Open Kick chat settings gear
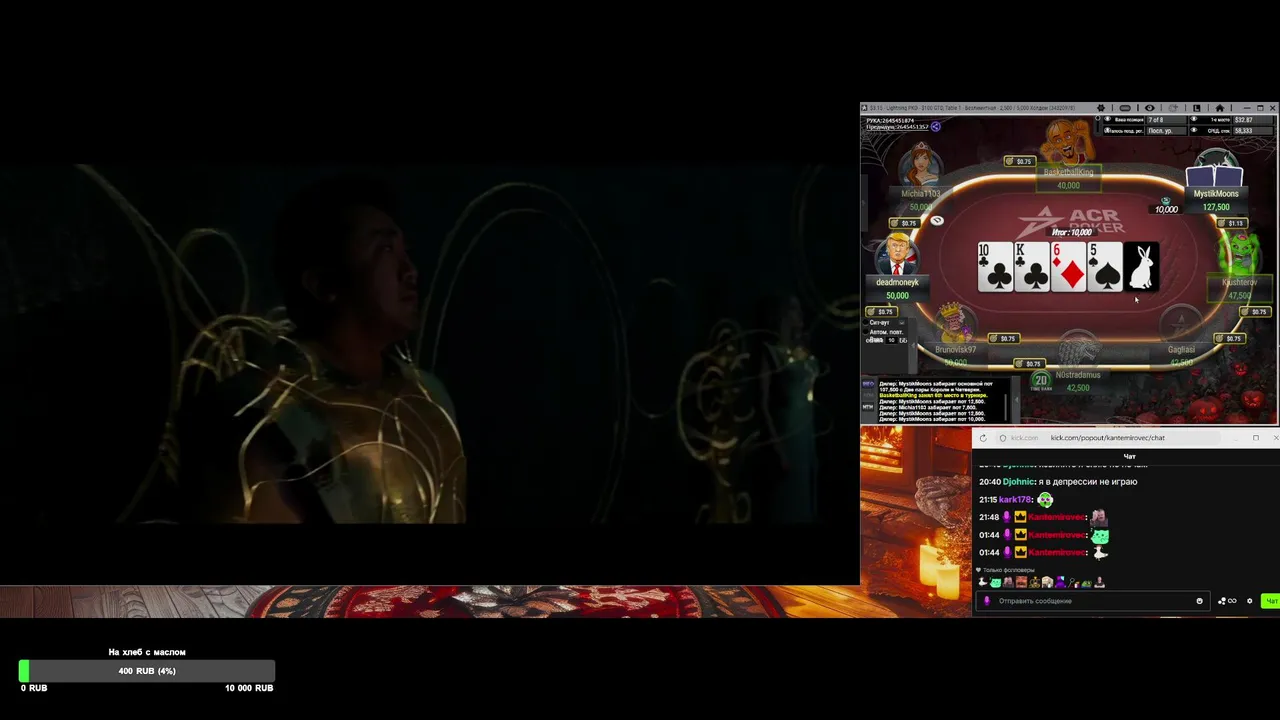 pos(1249,601)
